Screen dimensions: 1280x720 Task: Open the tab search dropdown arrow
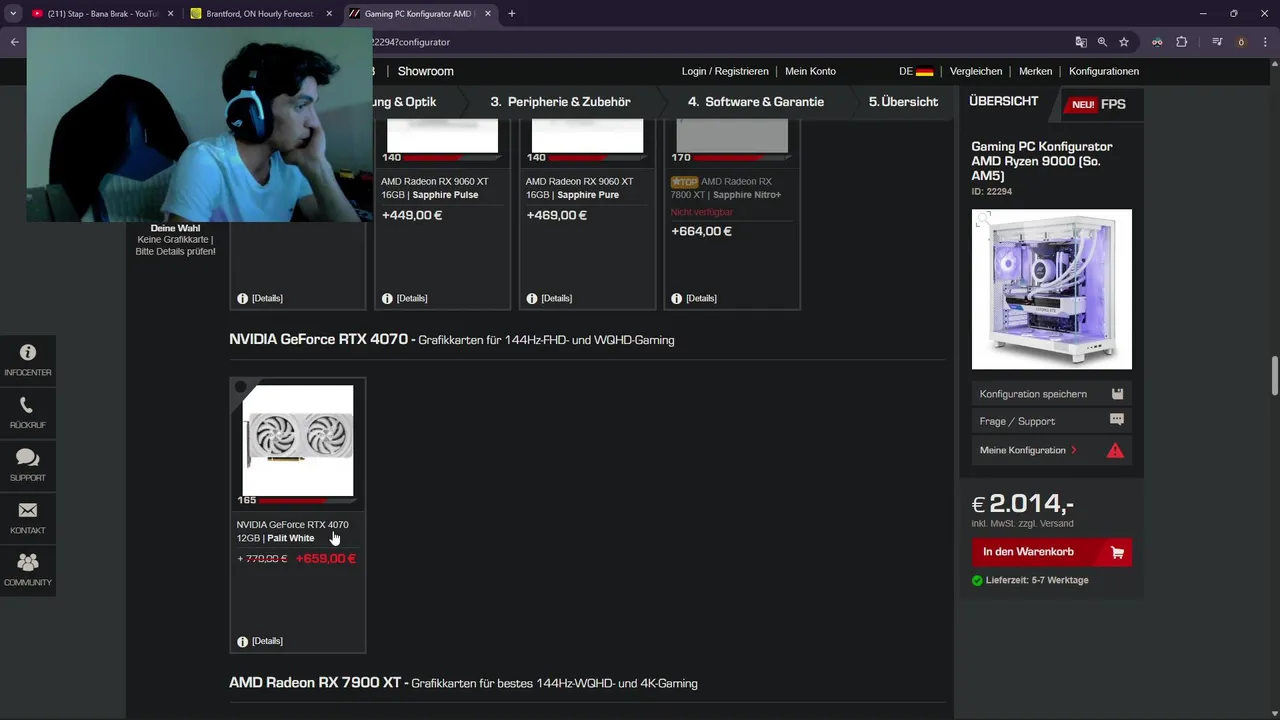(12, 14)
